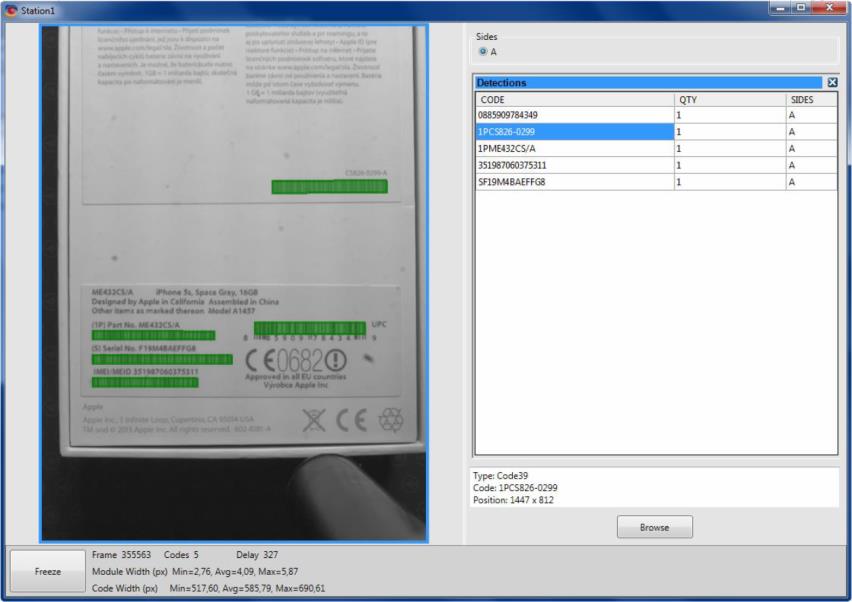Click the QTY column header

click(730, 99)
